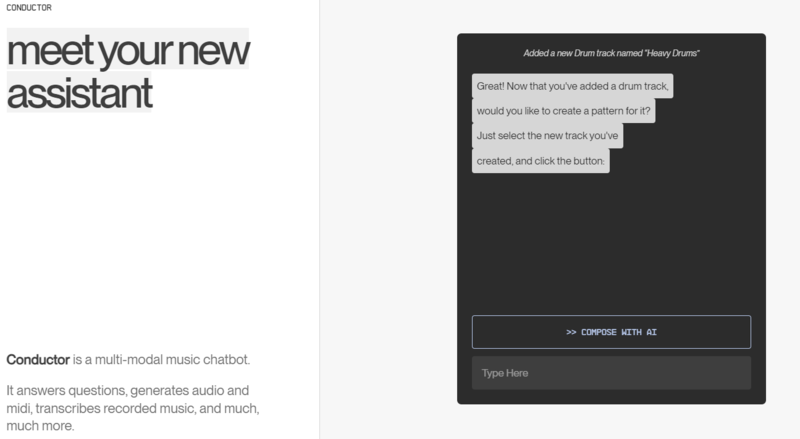Click the "Great! Now that you've added" chat bubble
The width and height of the screenshot is (800, 439).
572,86
